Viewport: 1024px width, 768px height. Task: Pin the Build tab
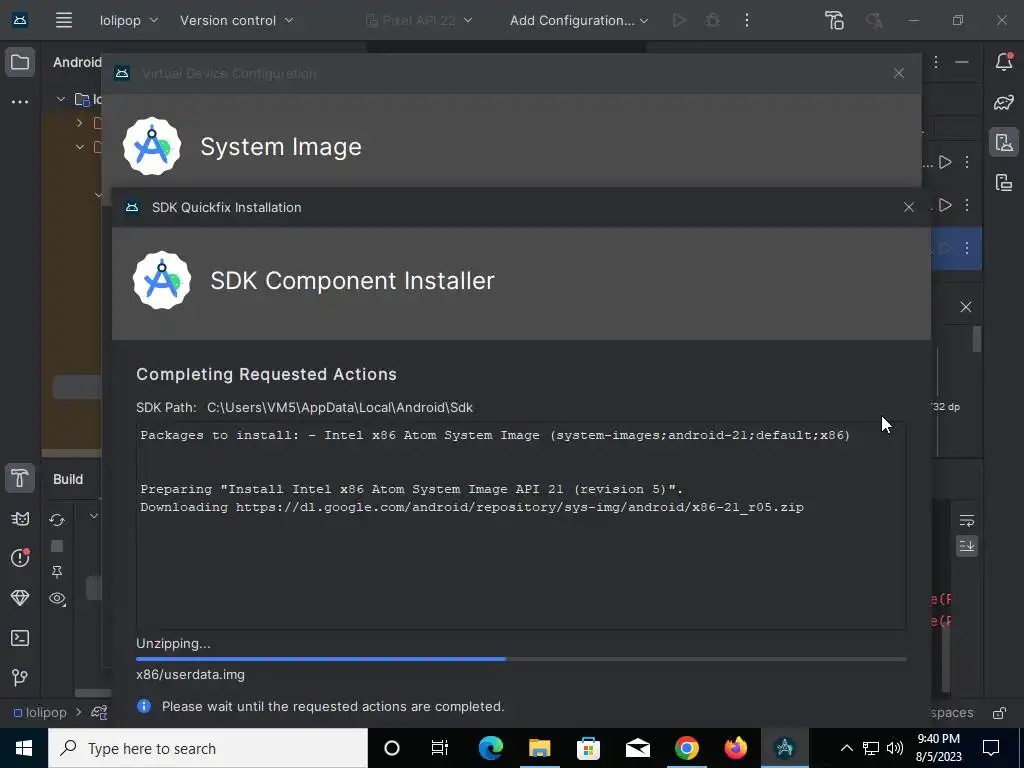pyautogui.click(x=57, y=572)
